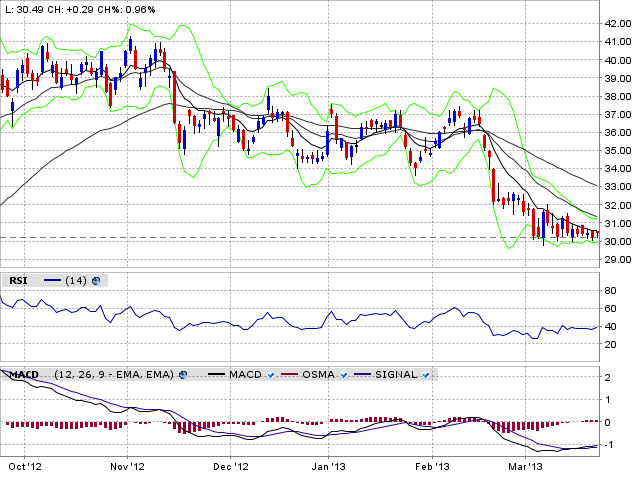Select the RSI indicator panel label

17,281
